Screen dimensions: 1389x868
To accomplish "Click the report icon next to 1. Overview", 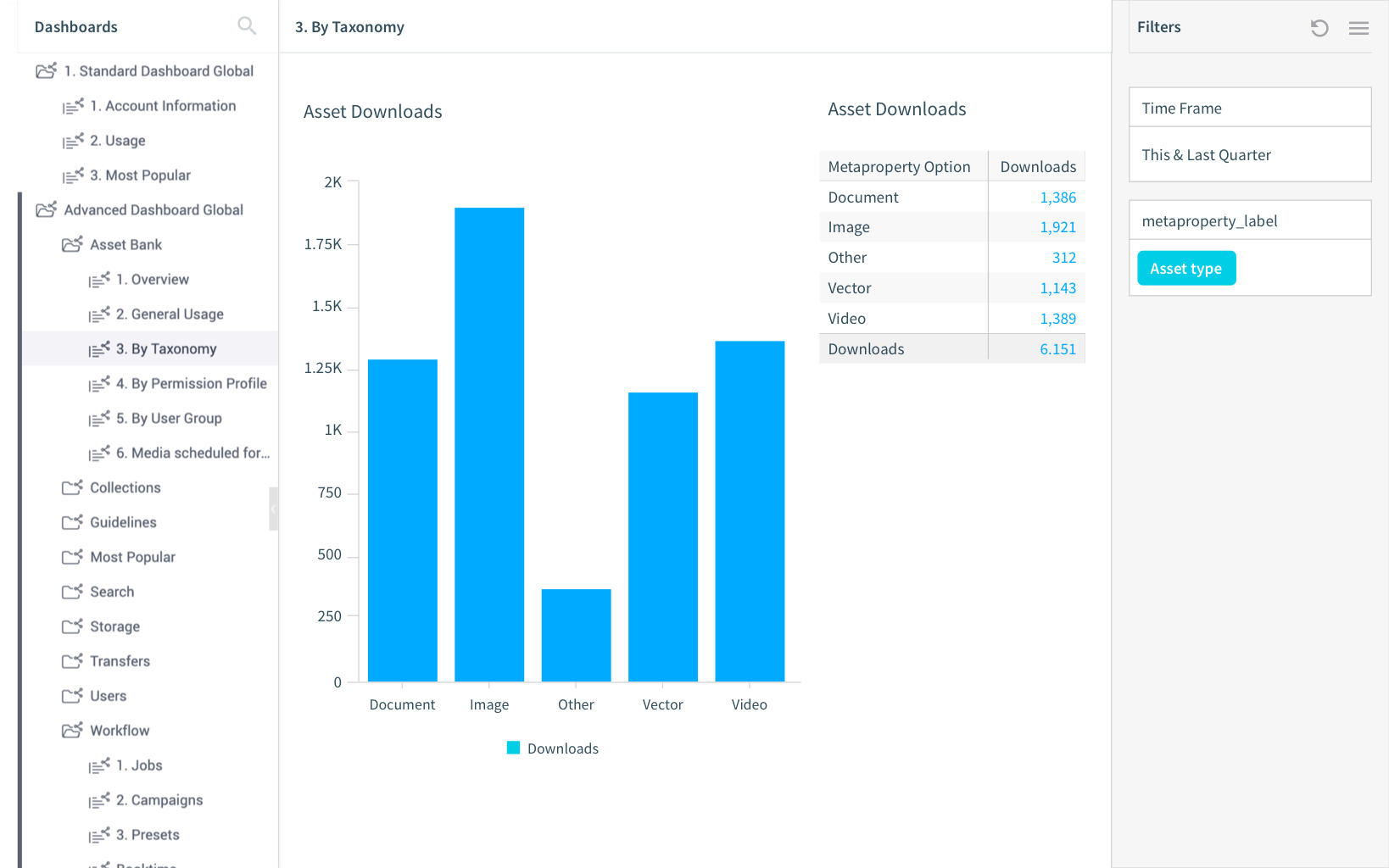I will (x=100, y=279).
